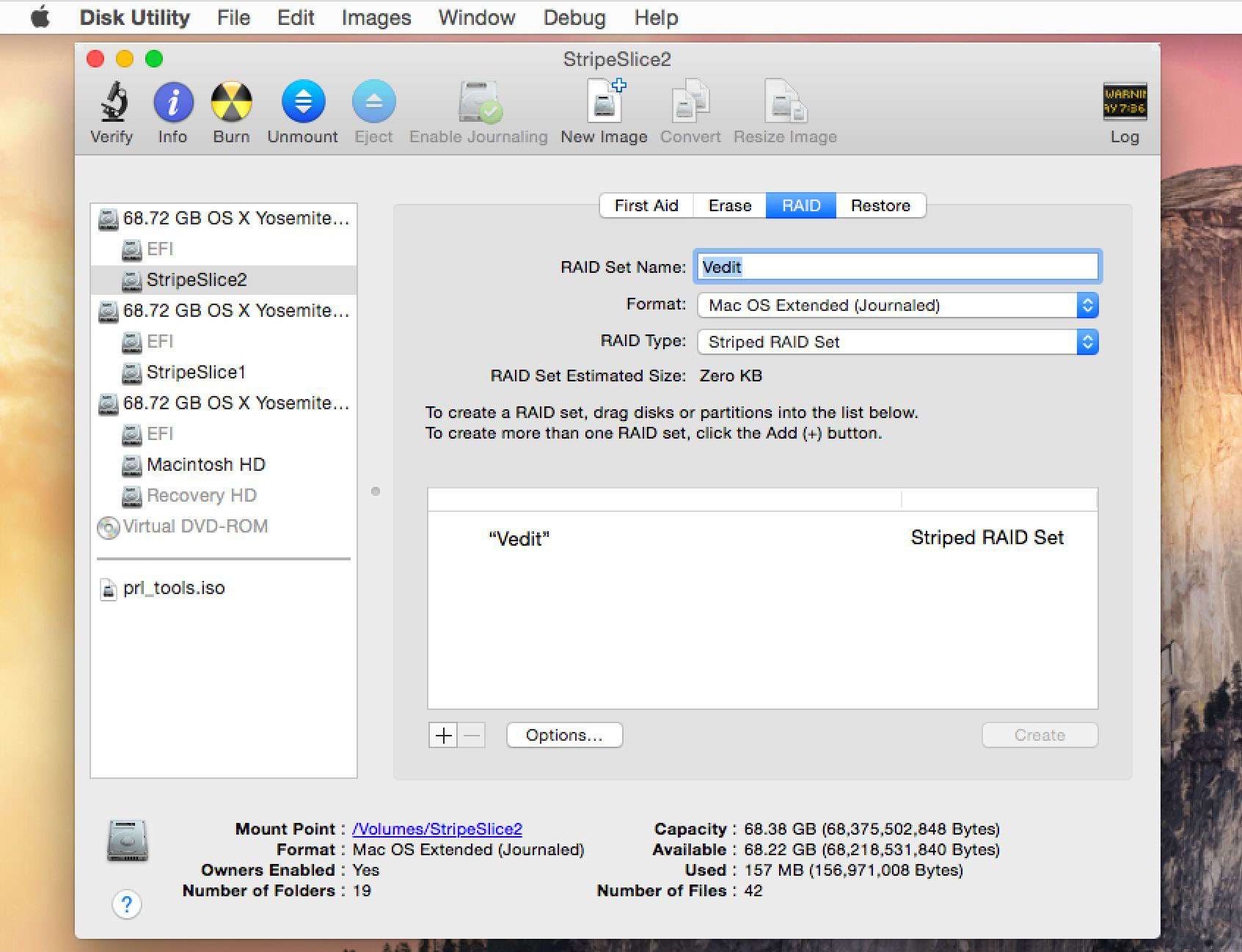Select the StripeSlice1 volume in sidebar
The height and width of the screenshot is (952, 1242).
point(224,372)
